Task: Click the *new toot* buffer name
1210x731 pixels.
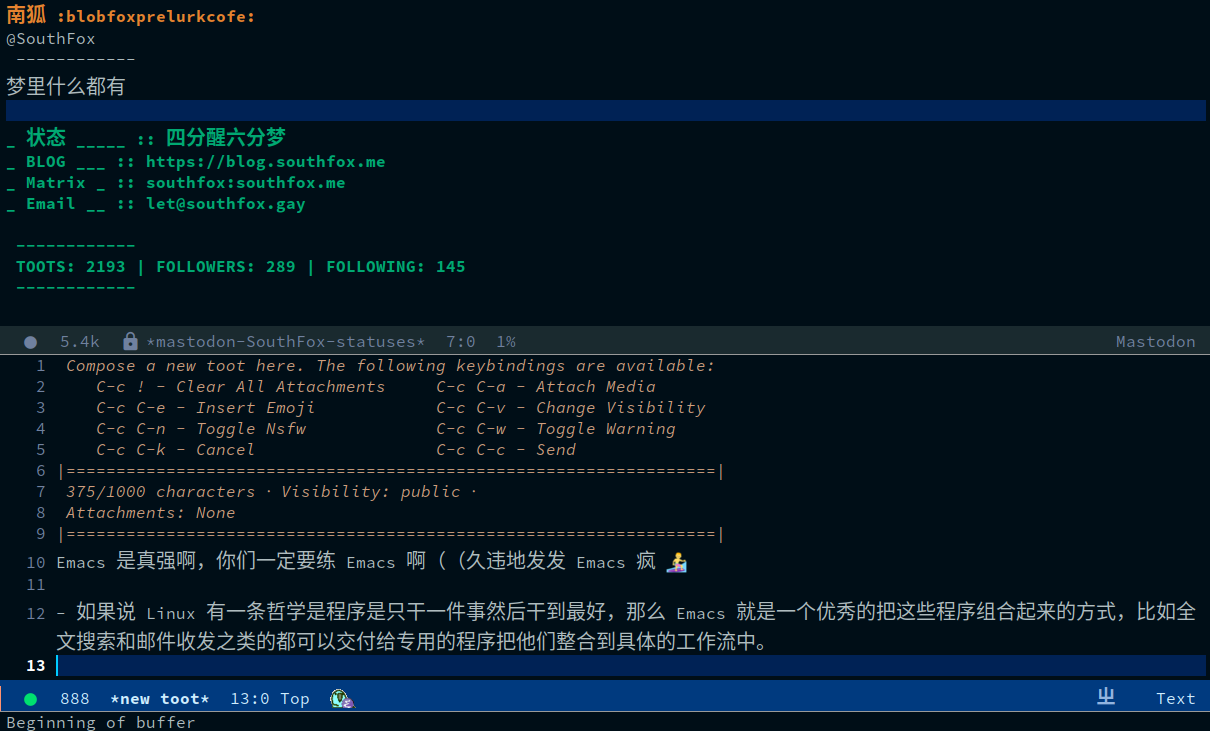Action: 160,699
